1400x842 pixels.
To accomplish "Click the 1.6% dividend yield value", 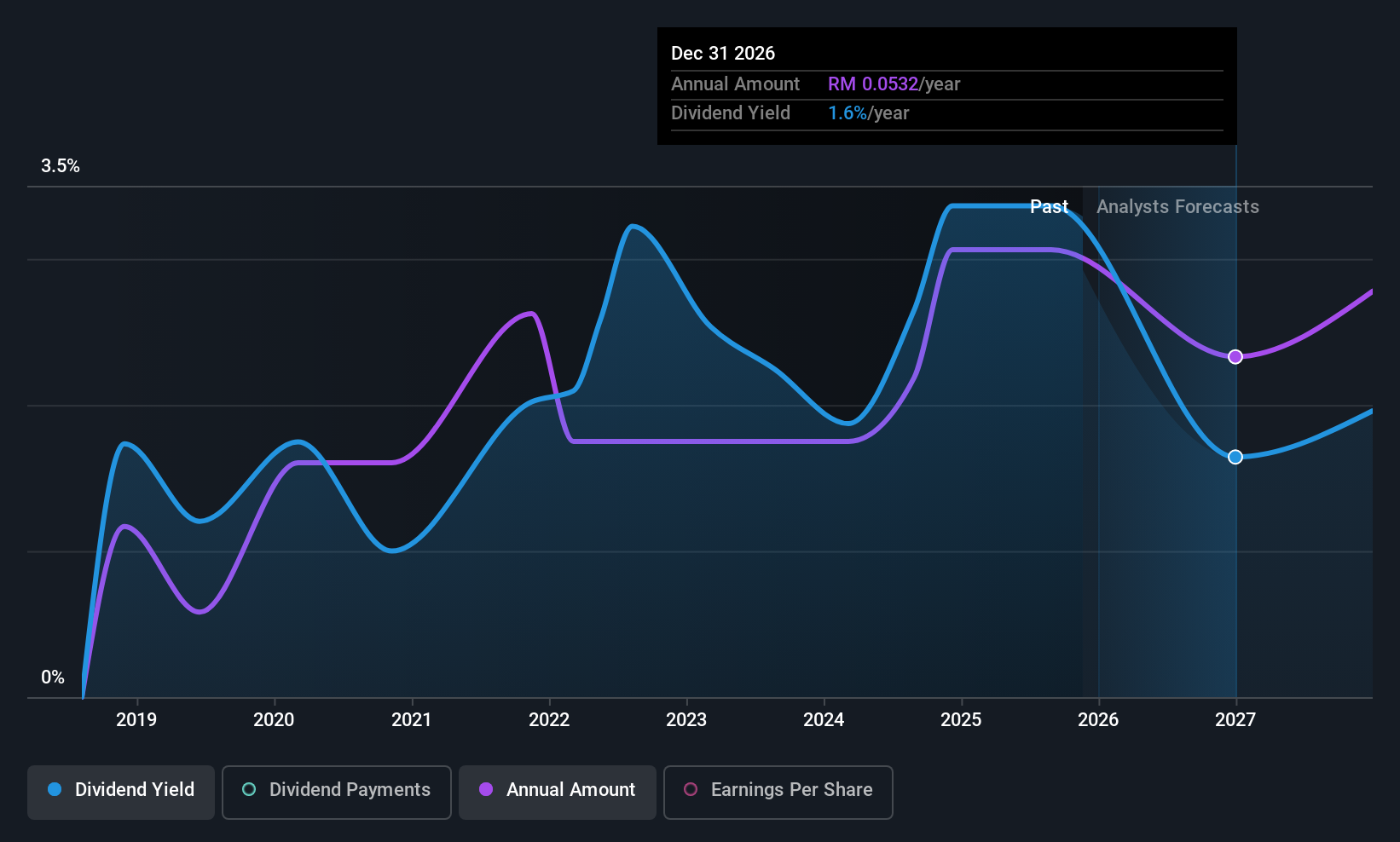I will click(848, 113).
